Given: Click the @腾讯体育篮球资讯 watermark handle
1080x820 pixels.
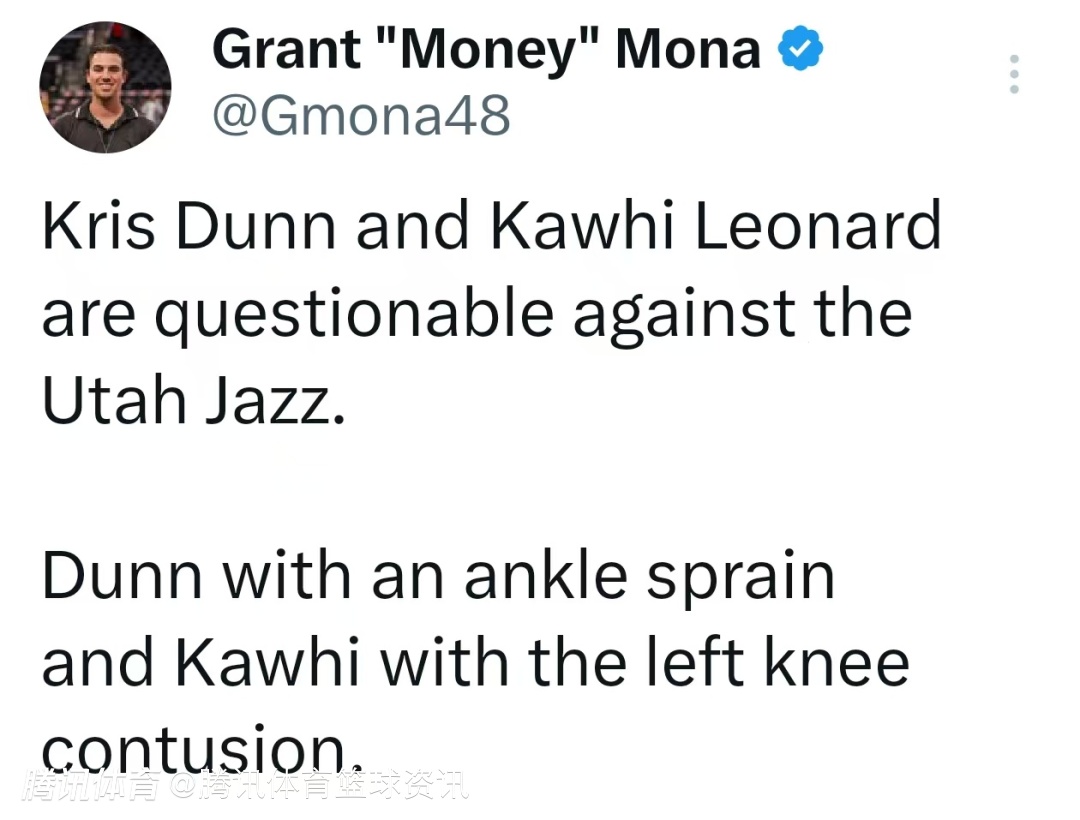Looking at the screenshot, I should [318, 787].
